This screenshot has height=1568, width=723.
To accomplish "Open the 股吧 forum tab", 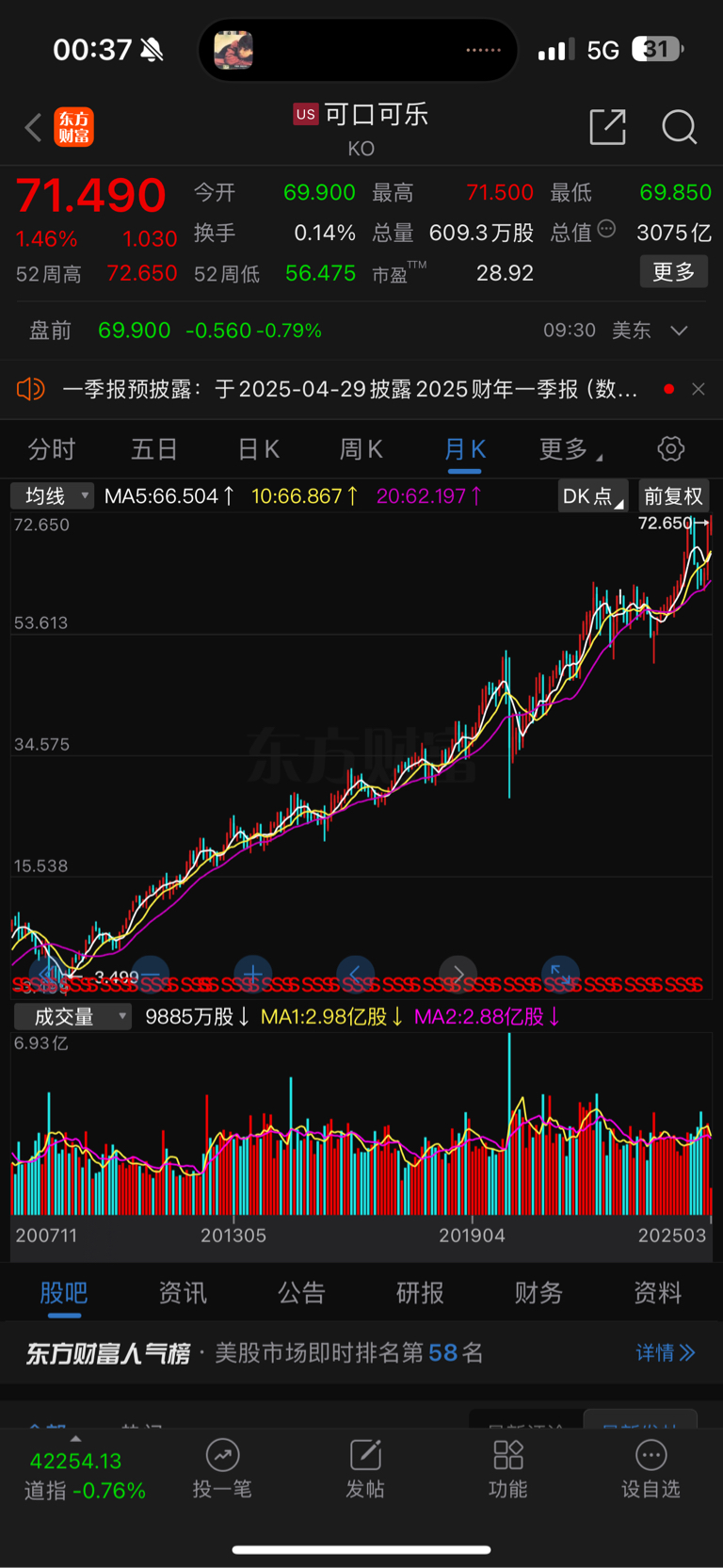I will (x=64, y=1293).
